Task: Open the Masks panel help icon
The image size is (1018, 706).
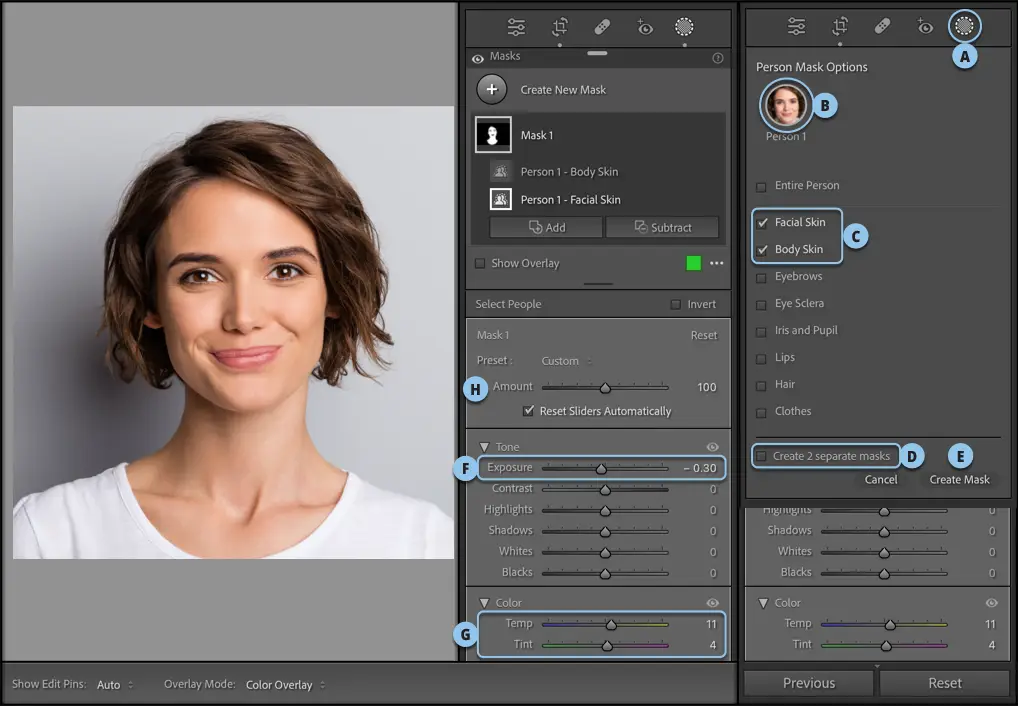Action: point(717,58)
